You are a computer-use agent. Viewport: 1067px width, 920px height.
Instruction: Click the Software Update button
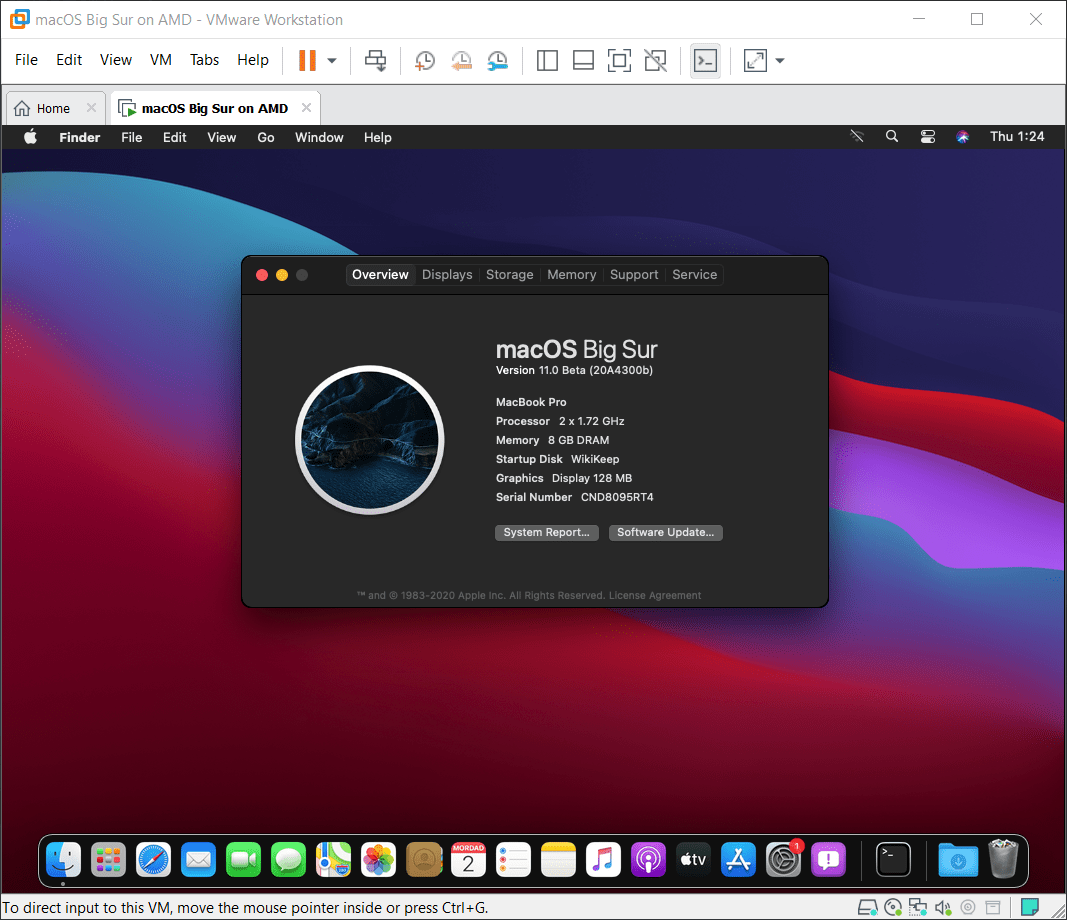click(x=666, y=532)
